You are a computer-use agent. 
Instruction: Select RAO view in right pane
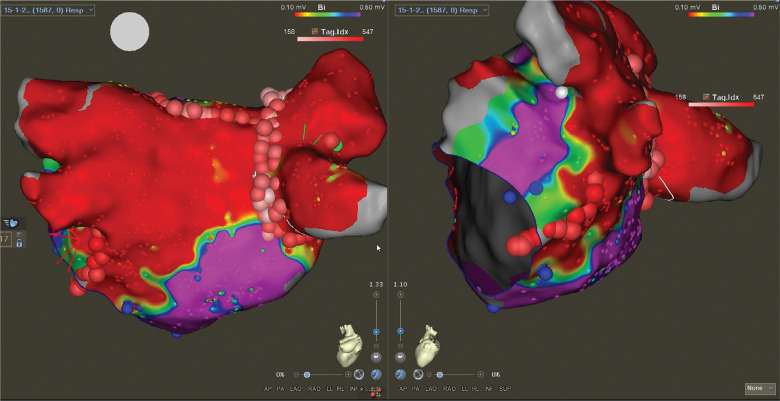coord(450,389)
